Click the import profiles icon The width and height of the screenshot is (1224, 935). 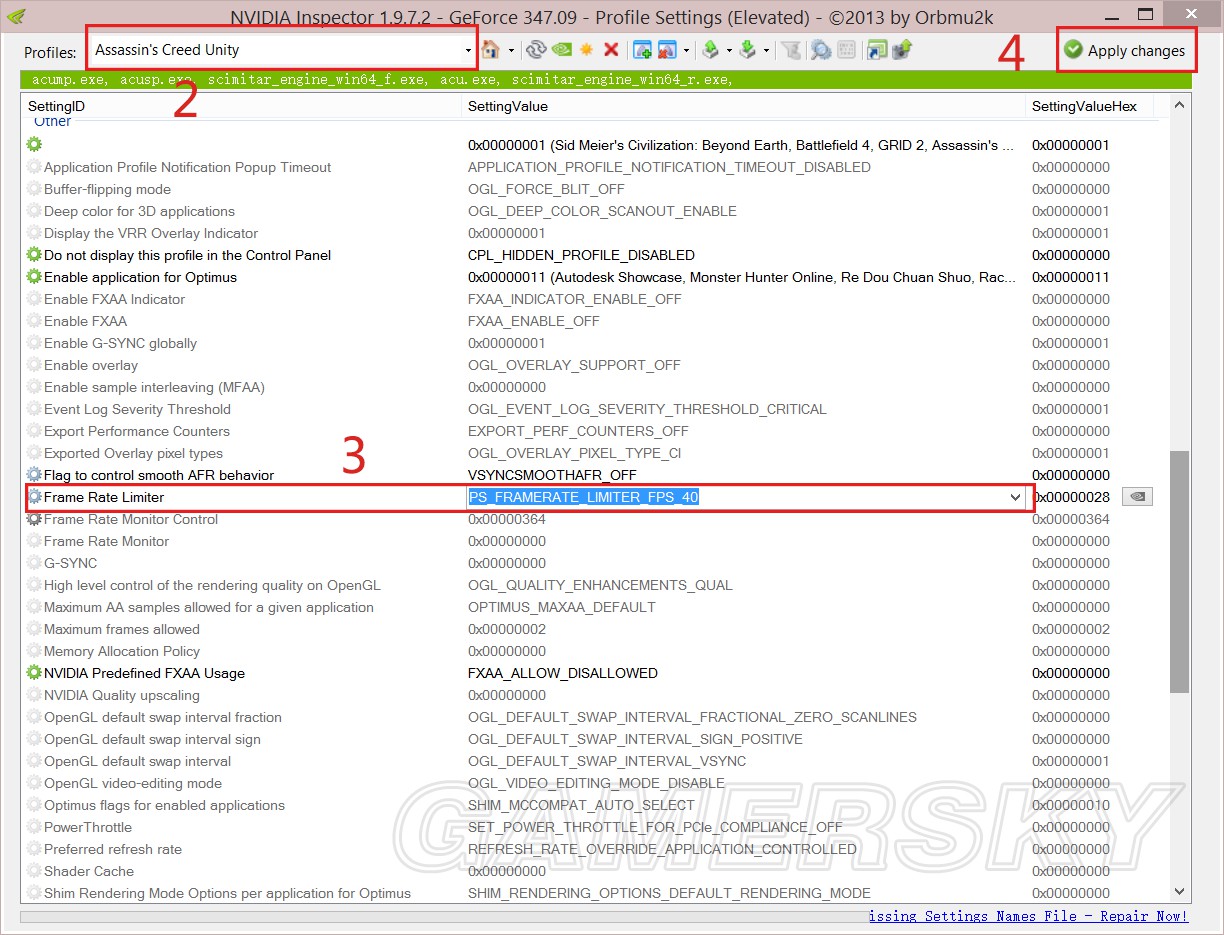coord(747,49)
